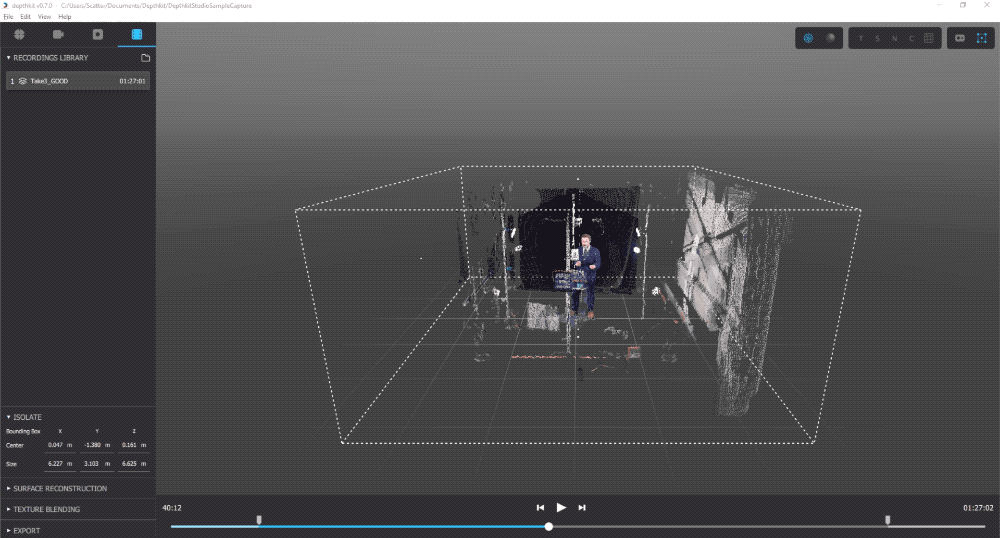Toggle the bounding box display icon
Image resolution: width=1000 pixels, height=538 pixels.
point(980,38)
